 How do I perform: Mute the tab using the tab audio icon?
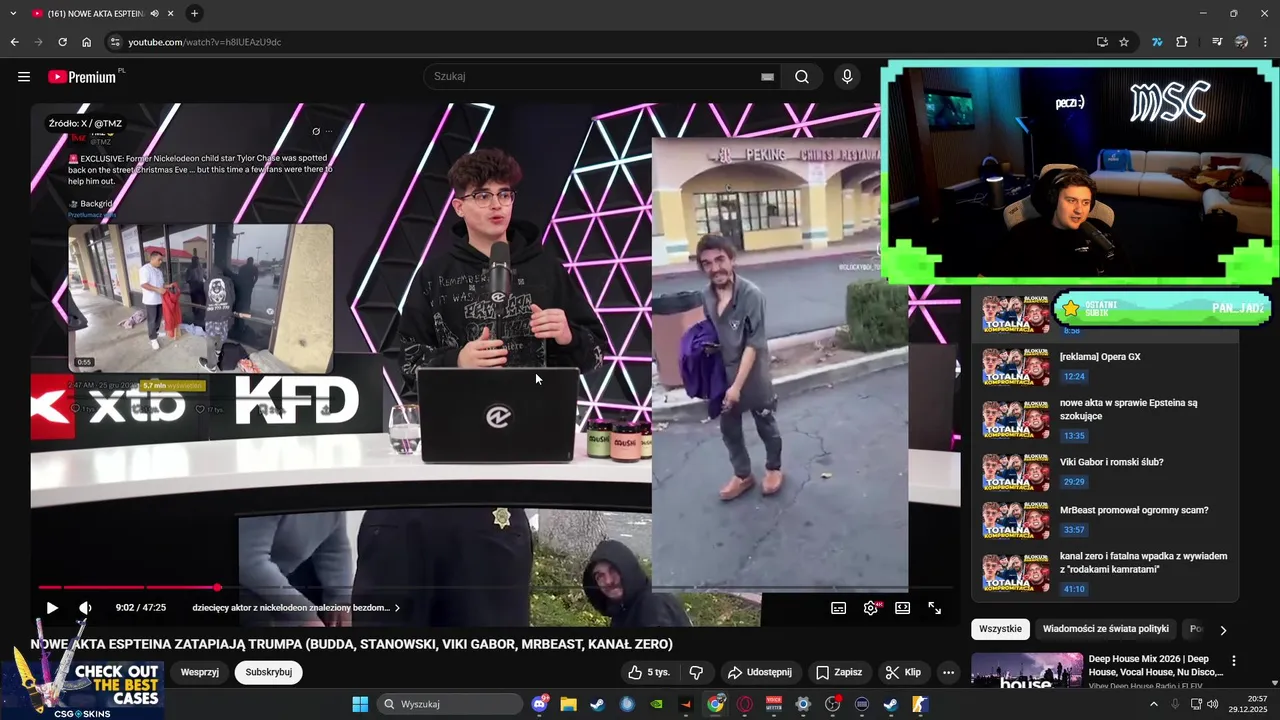154,13
